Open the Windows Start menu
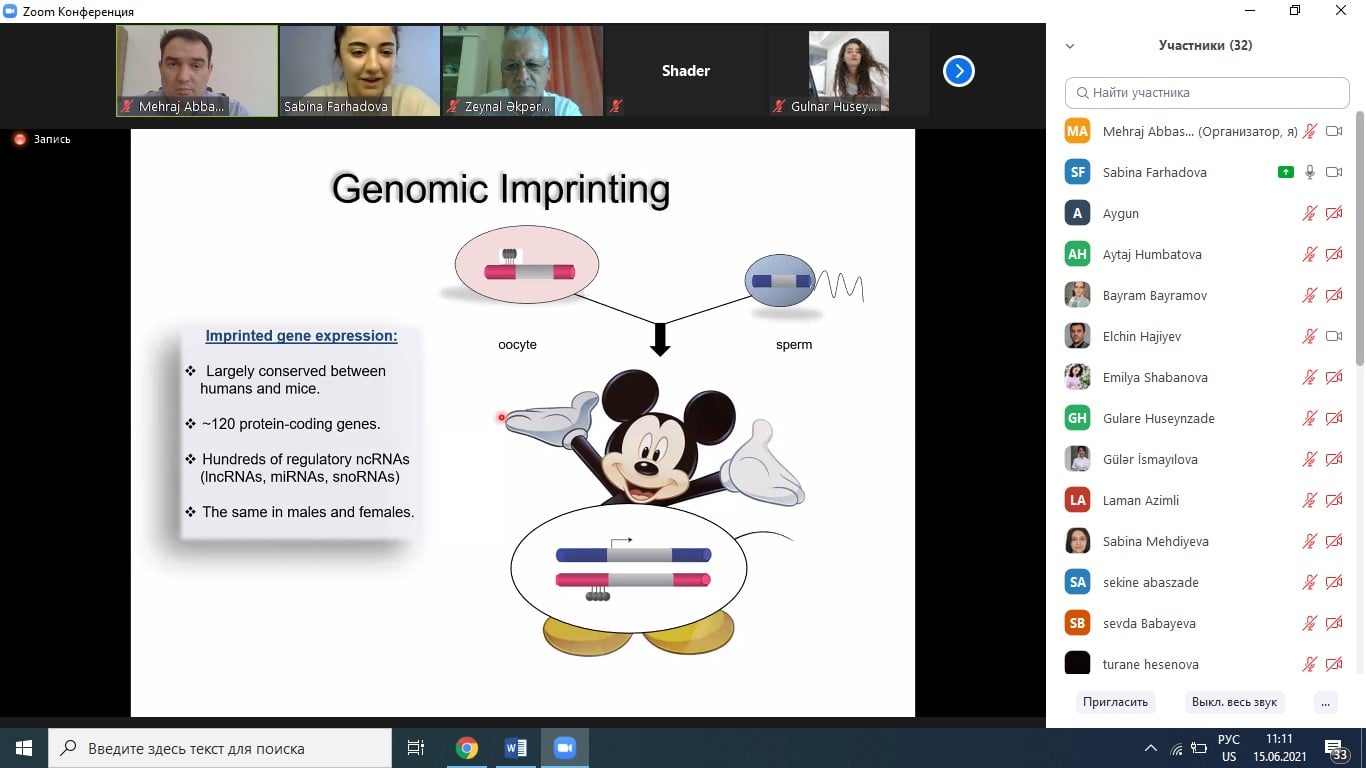Screen dimensions: 1366x768 (x=24, y=748)
